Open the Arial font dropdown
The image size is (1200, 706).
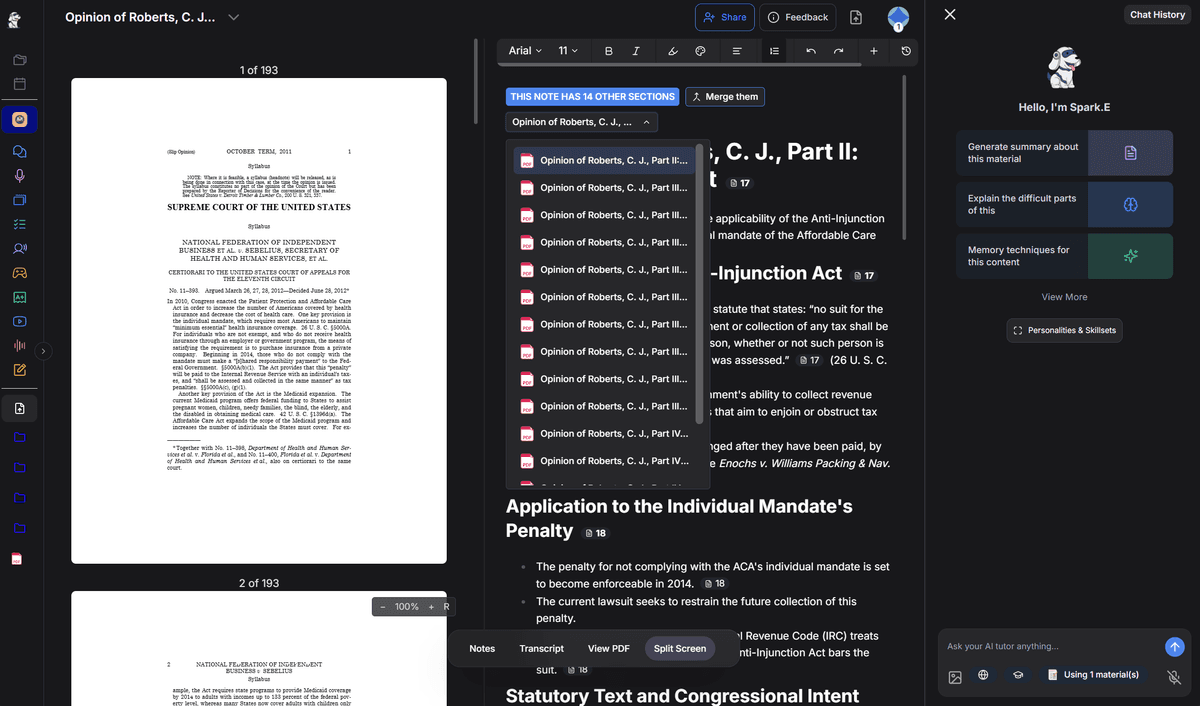click(x=522, y=50)
